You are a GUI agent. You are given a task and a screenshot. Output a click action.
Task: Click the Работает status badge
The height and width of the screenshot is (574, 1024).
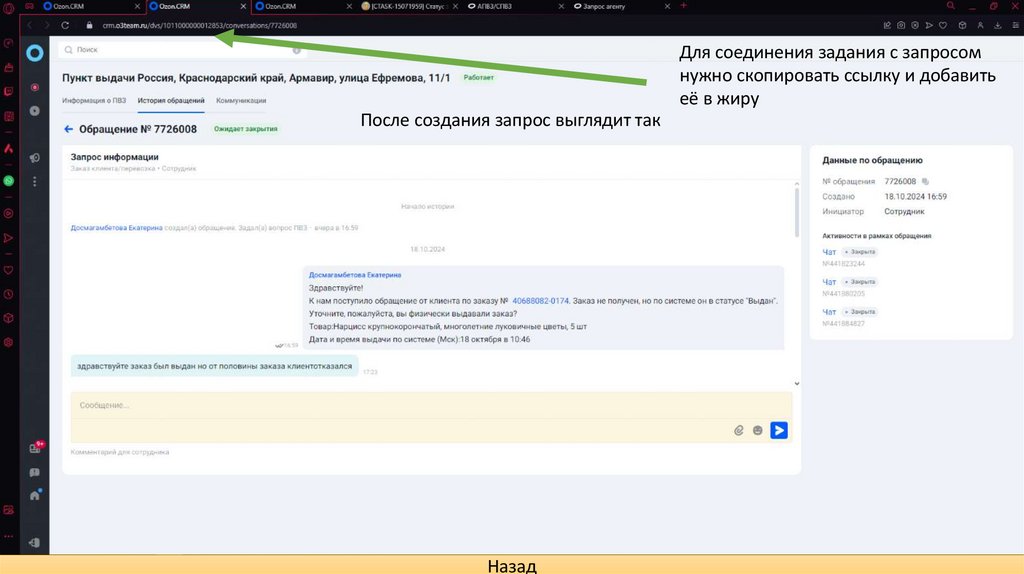479,77
